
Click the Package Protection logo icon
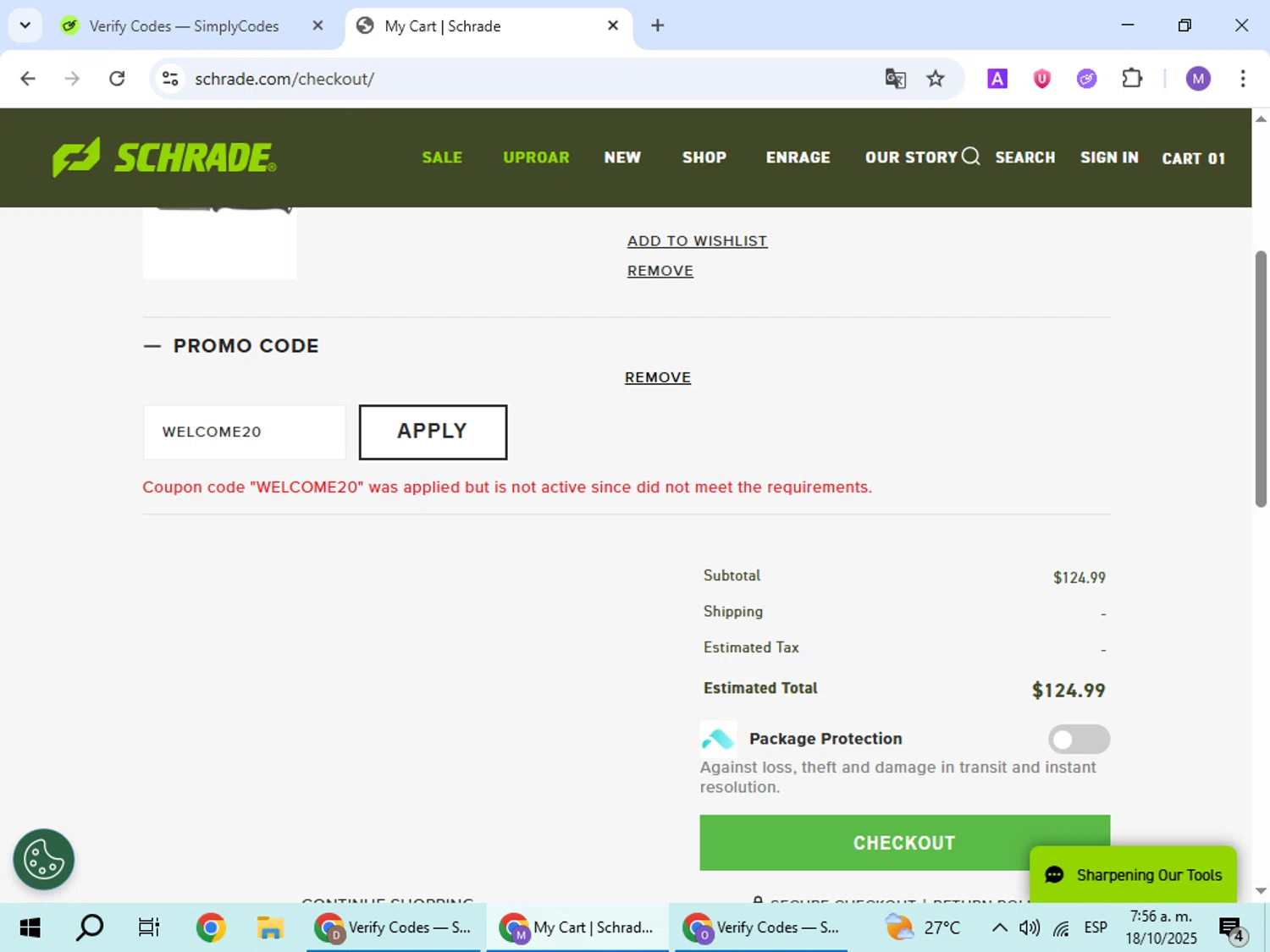point(718,739)
